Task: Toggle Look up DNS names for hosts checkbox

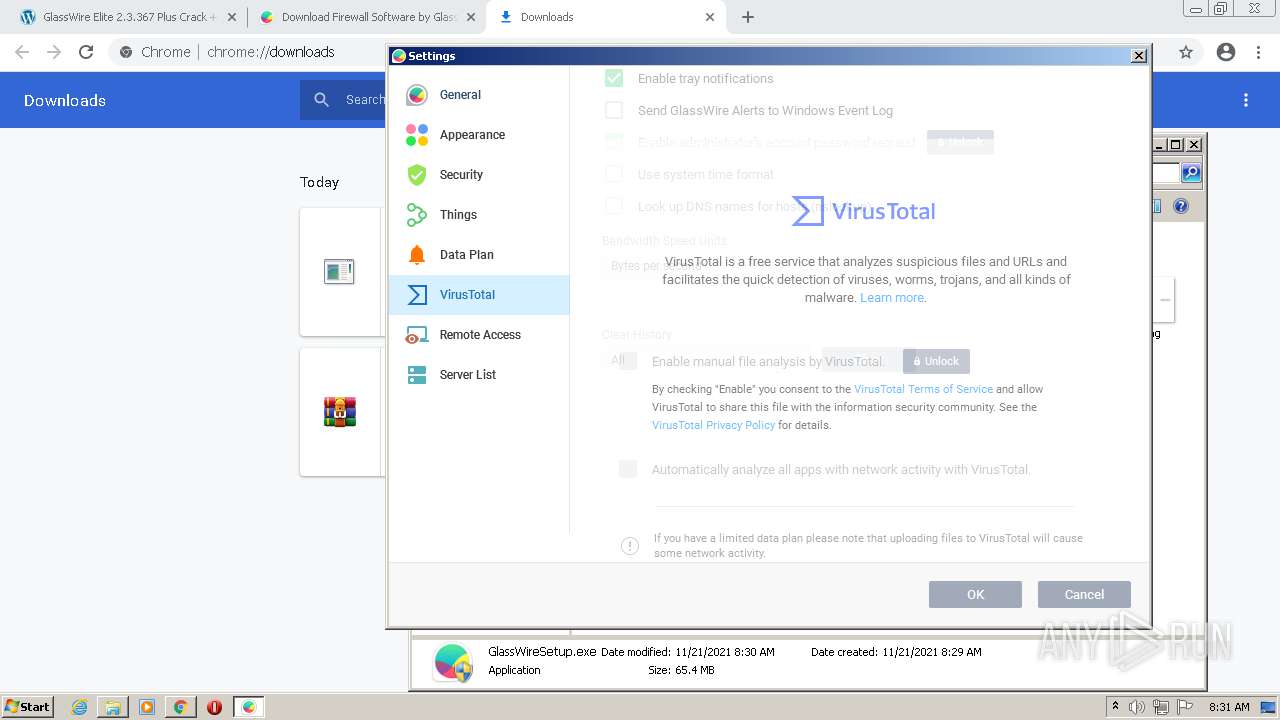Action: [614, 206]
